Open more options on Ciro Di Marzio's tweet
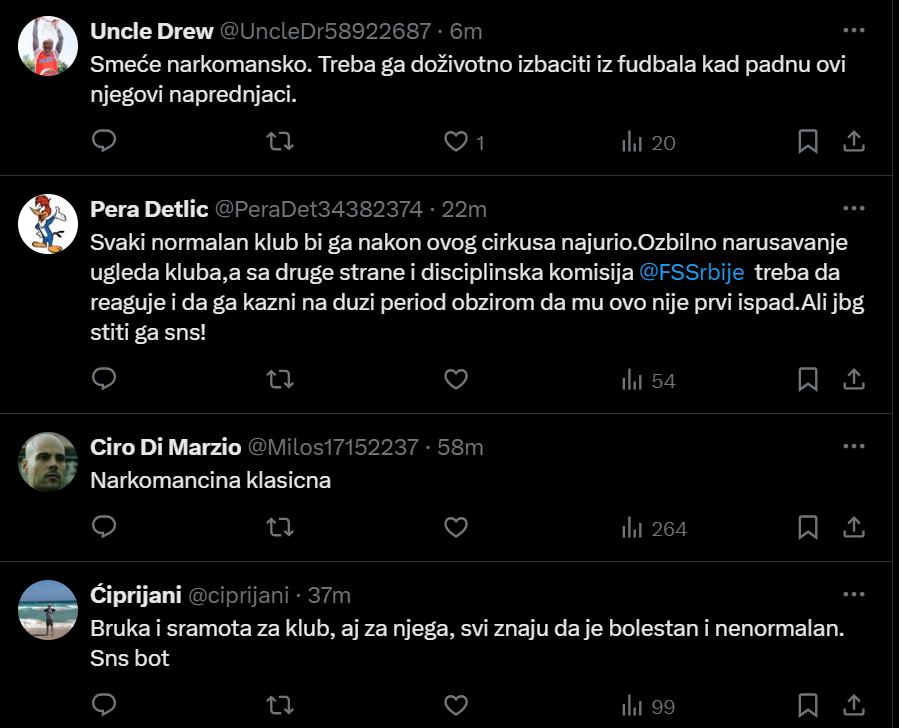 [853, 446]
